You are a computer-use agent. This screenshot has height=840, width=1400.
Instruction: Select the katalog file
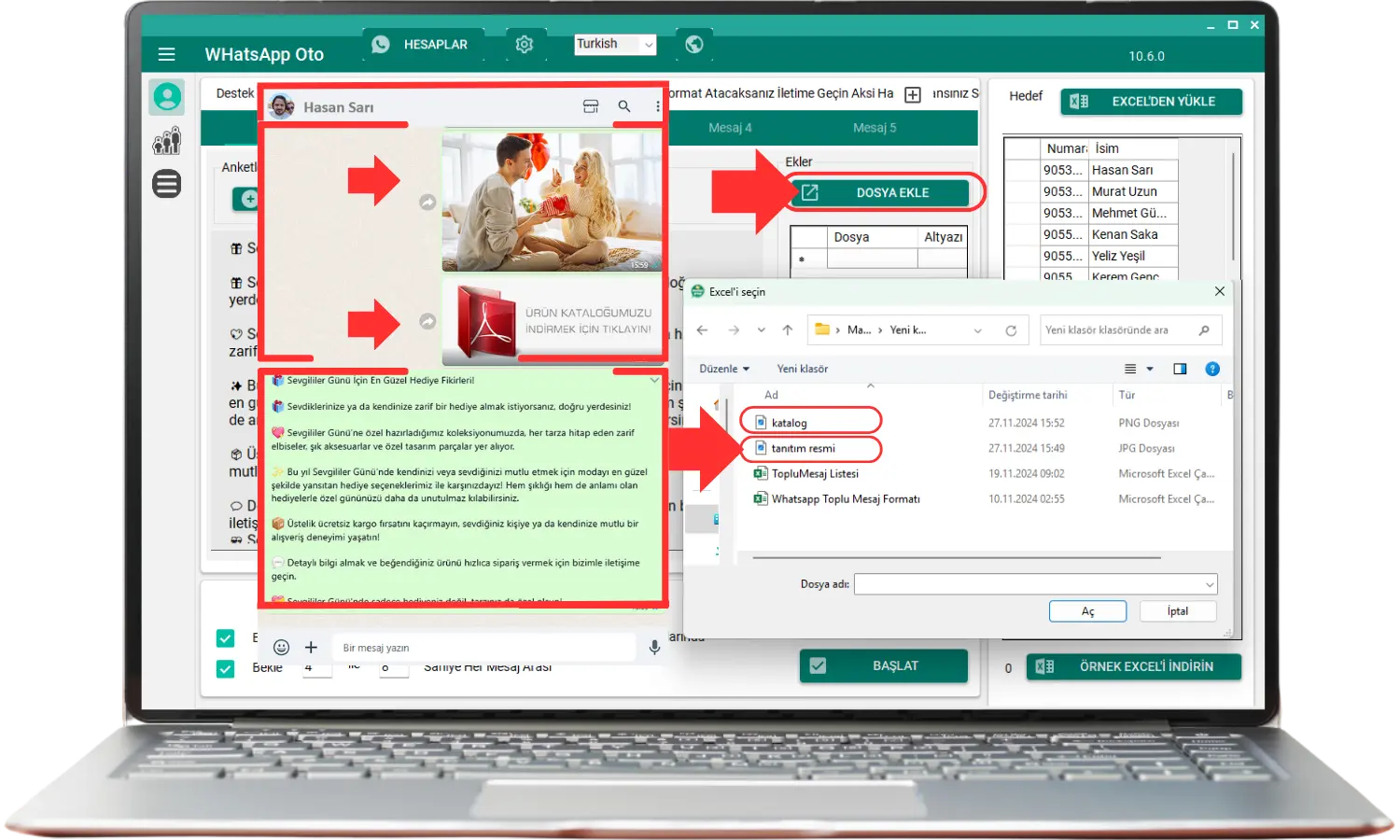[x=789, y=423]
